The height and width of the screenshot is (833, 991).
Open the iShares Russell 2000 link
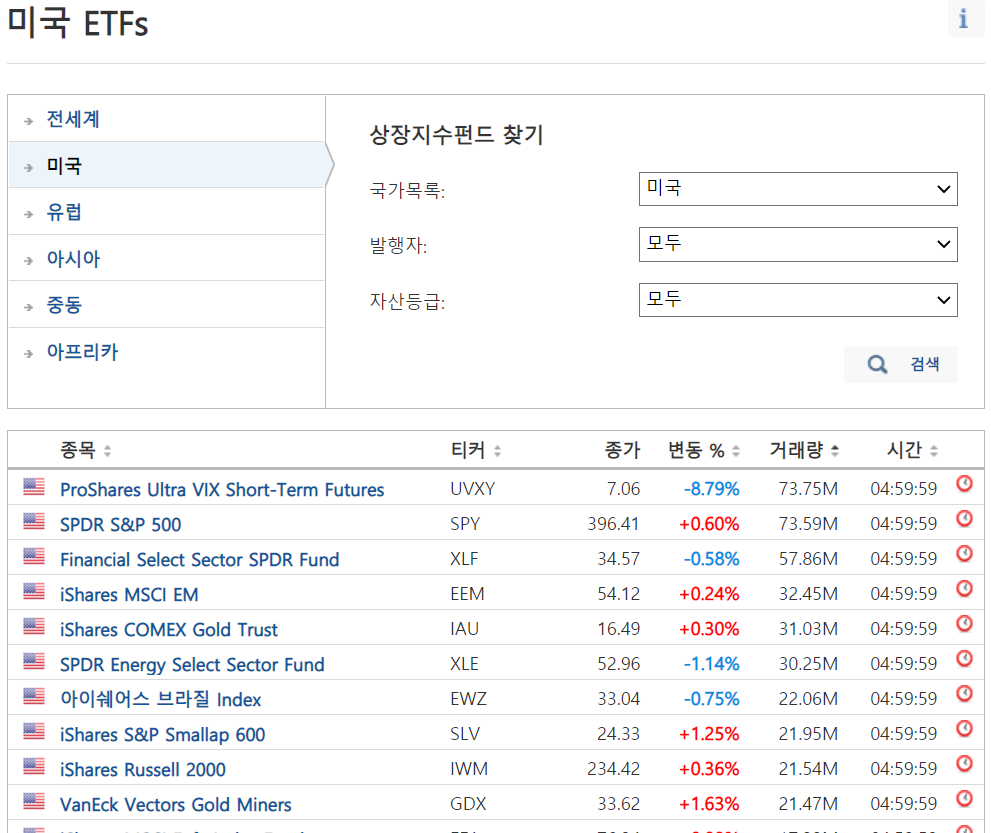143,770
